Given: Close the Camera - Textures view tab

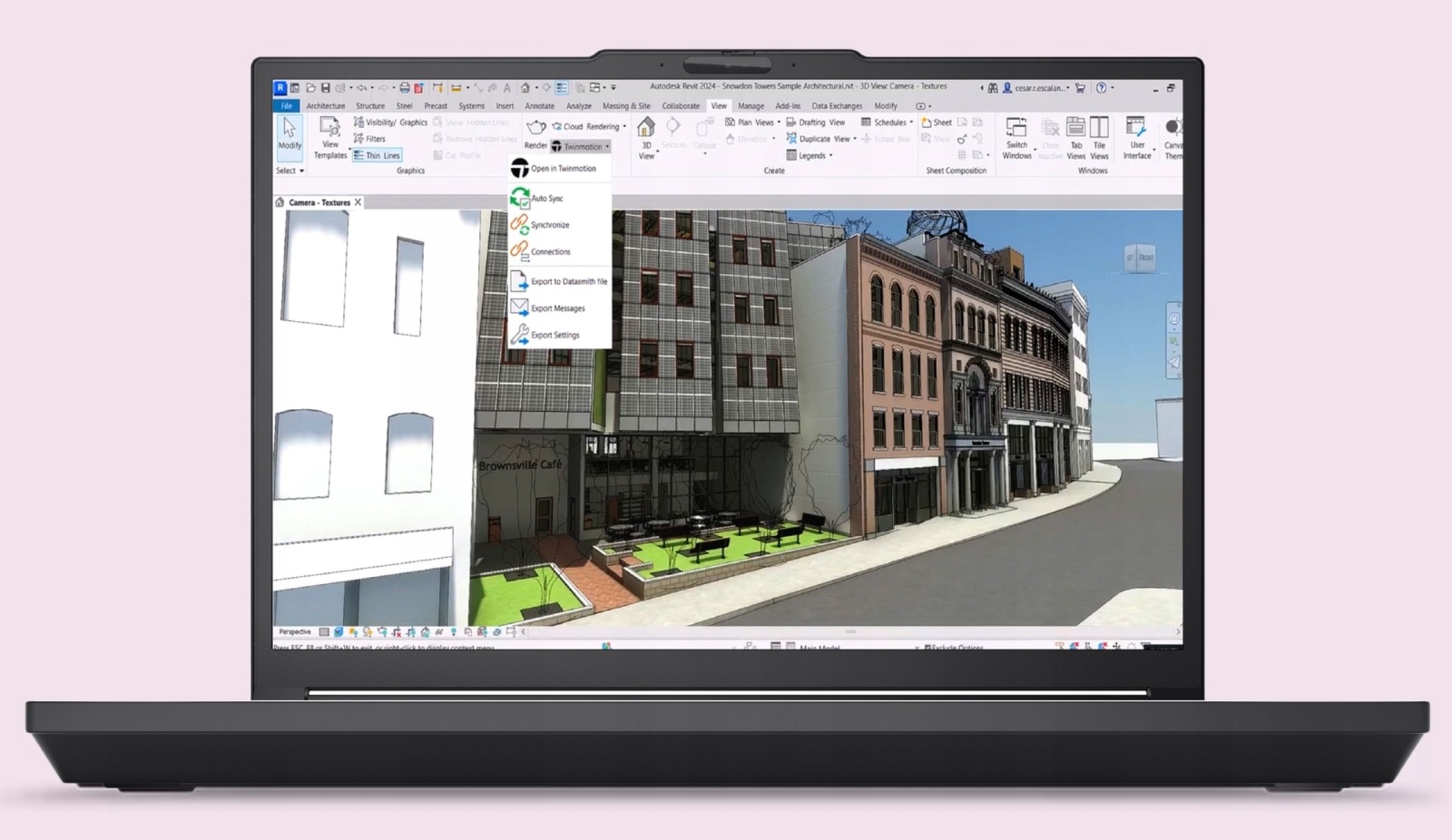Looking at the screenshot, I should [x=358, y=202].
